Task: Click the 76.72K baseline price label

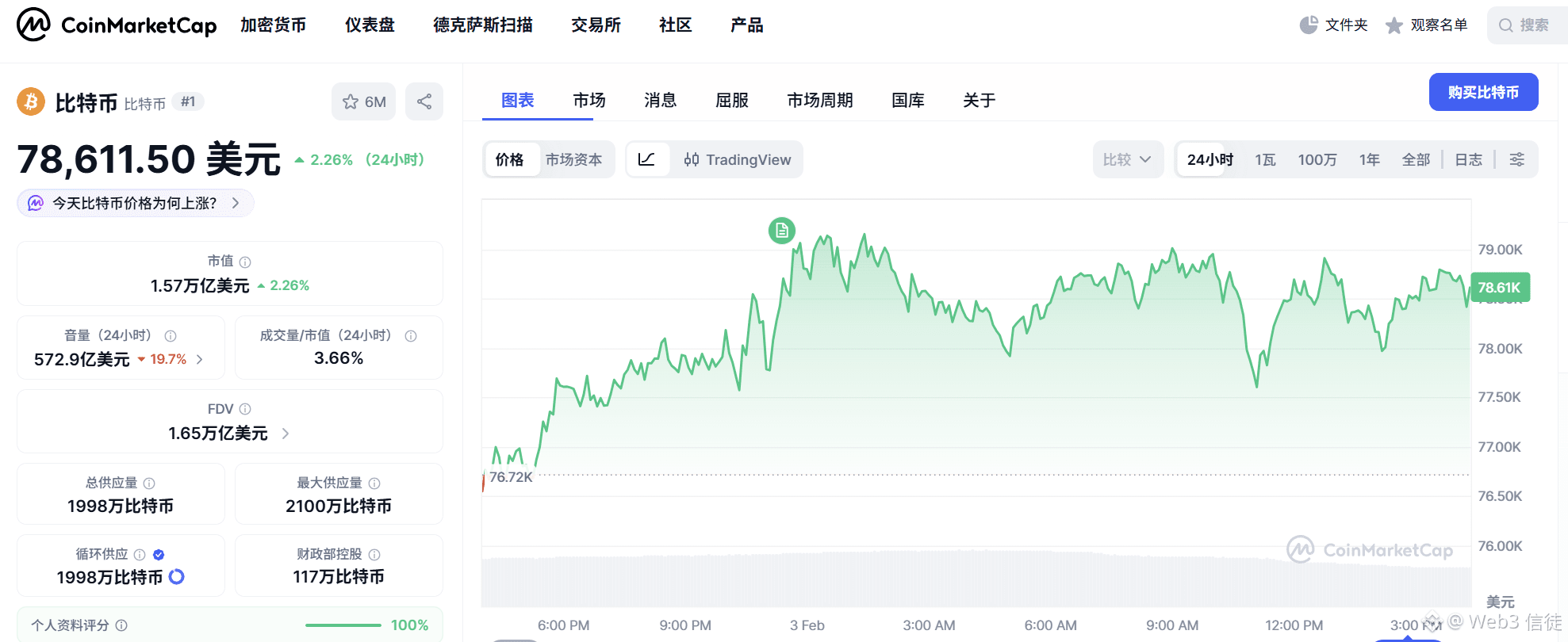Action: (511, 477)
